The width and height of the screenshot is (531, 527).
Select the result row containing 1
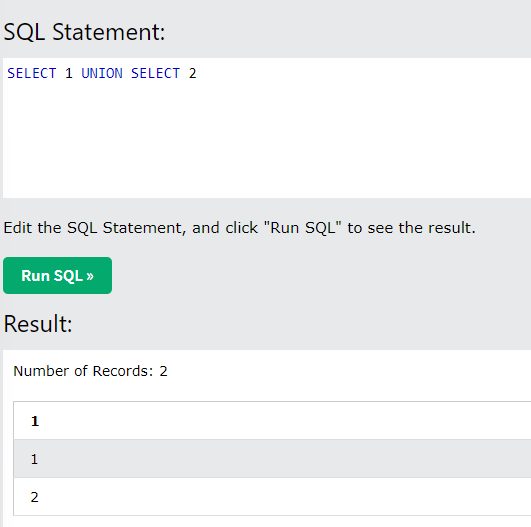click(x=272, y=459)
